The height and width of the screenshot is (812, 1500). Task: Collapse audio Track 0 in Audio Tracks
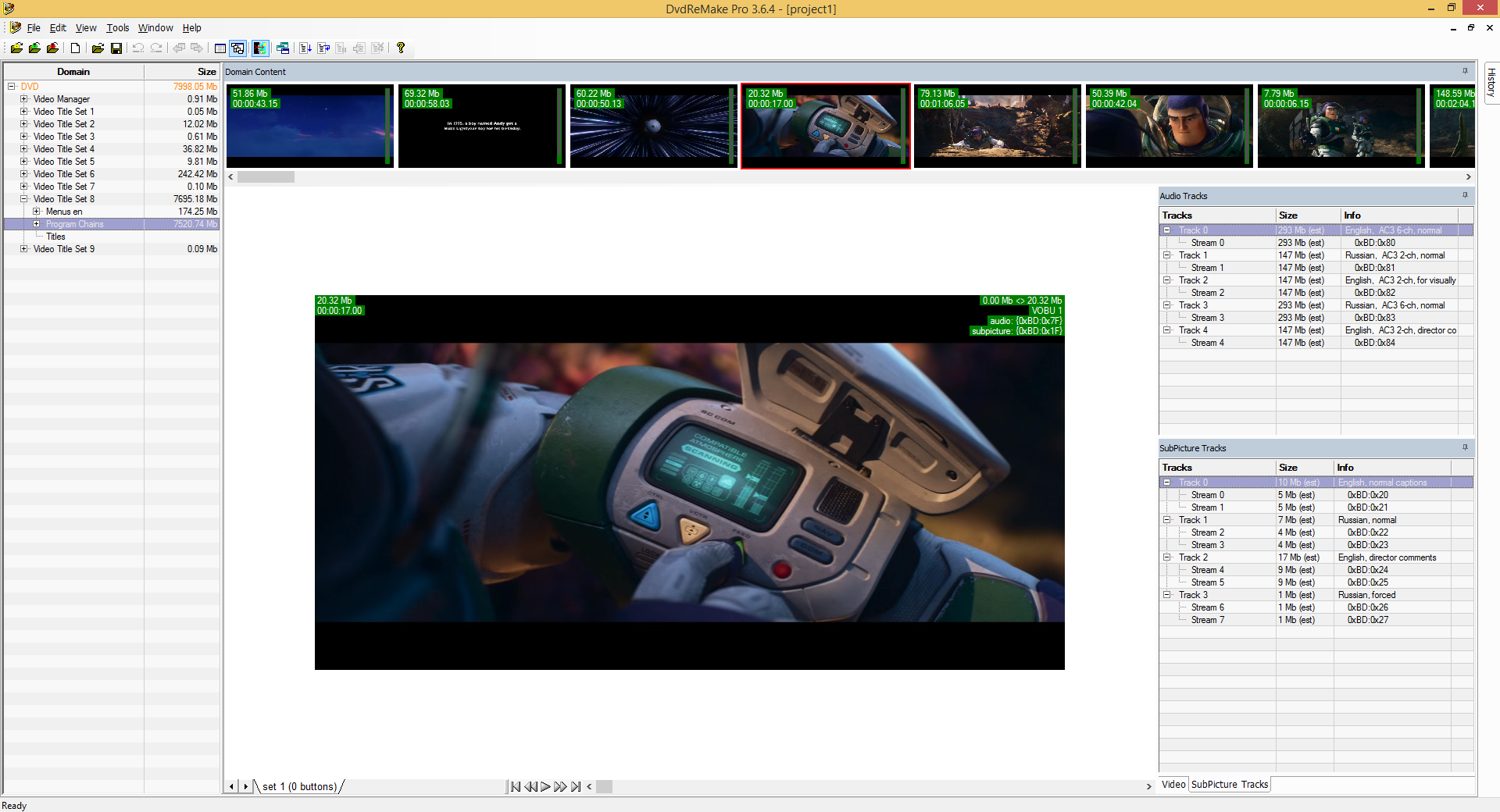pyautogui.click(x=1167, y=230)
